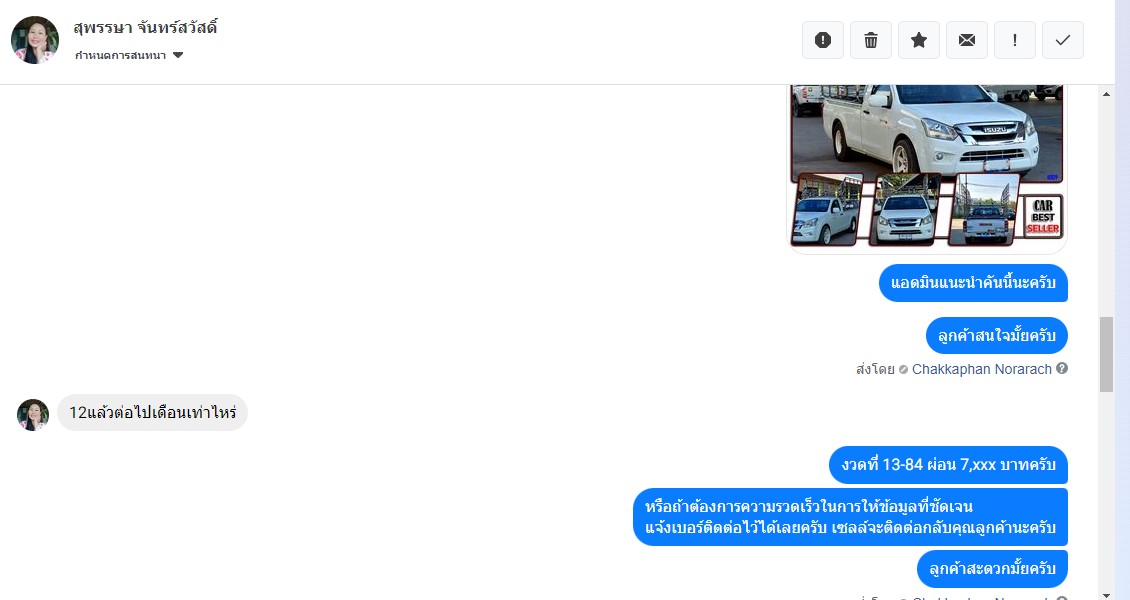1130x600 pixels.
Task: Click small avatar beside customer message
Action: (x=32, y=415)
